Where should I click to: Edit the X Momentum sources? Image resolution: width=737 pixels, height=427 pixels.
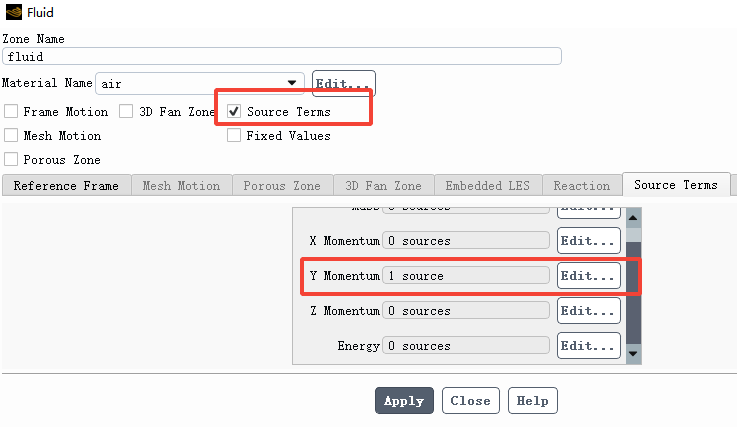point(588,241)
